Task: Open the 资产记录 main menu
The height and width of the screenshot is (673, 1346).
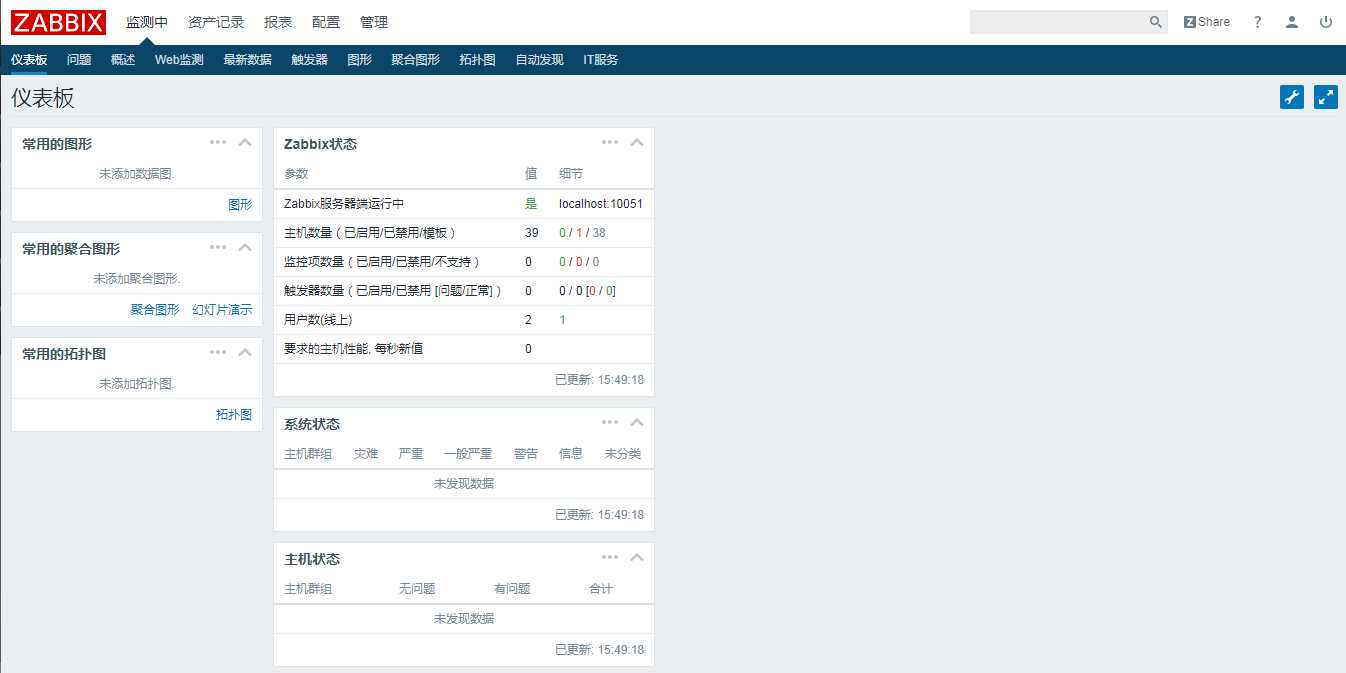Action: point(216,22)
